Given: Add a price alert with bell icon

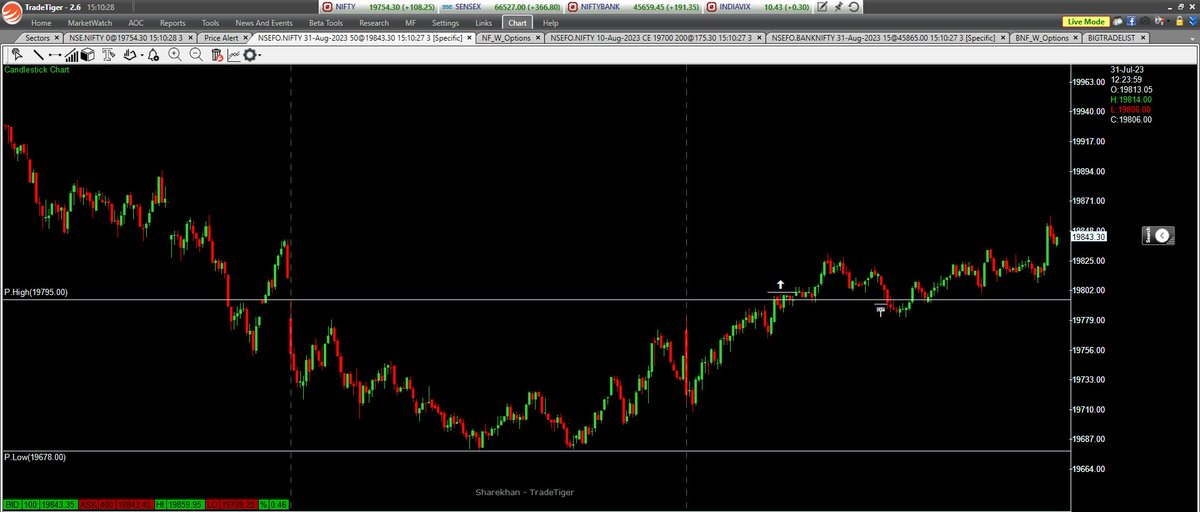Looking at the screenshot, I should 153,55.
